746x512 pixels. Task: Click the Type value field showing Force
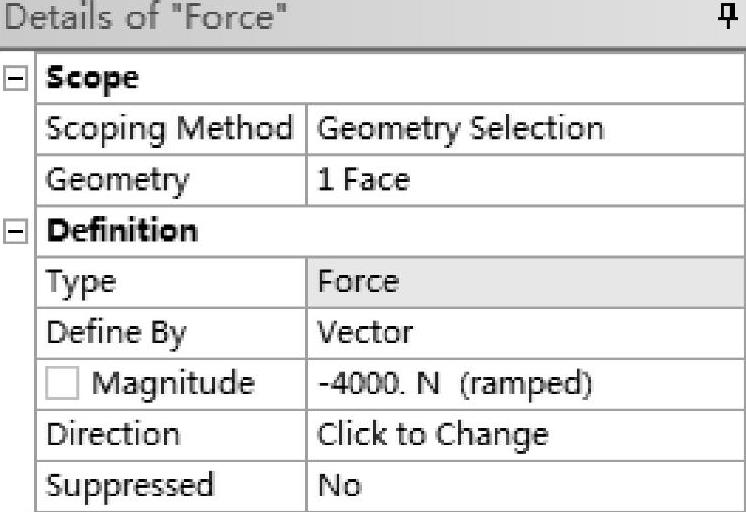point(525,282)
